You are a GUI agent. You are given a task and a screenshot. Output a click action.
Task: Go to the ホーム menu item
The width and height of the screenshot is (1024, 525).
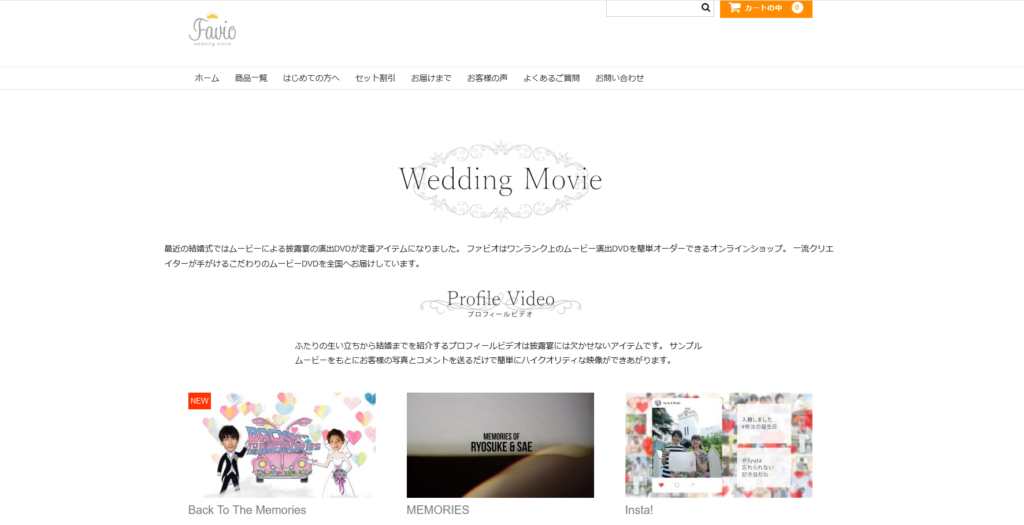tap(207, 78)
